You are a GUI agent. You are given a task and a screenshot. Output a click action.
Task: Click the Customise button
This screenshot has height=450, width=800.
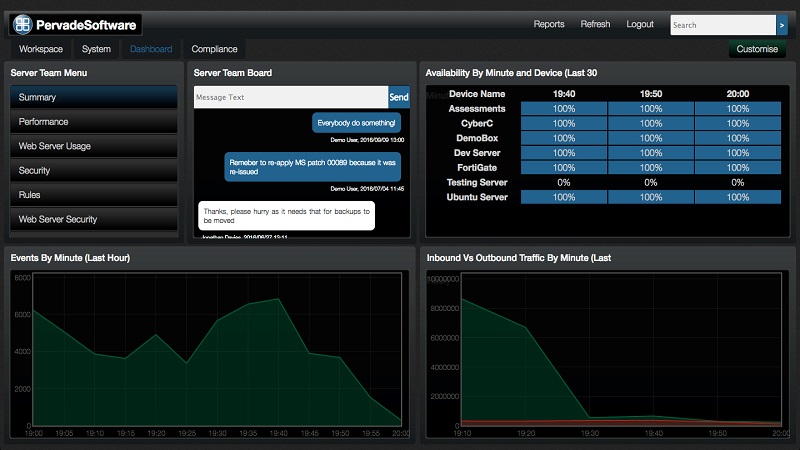click(757, 49)
